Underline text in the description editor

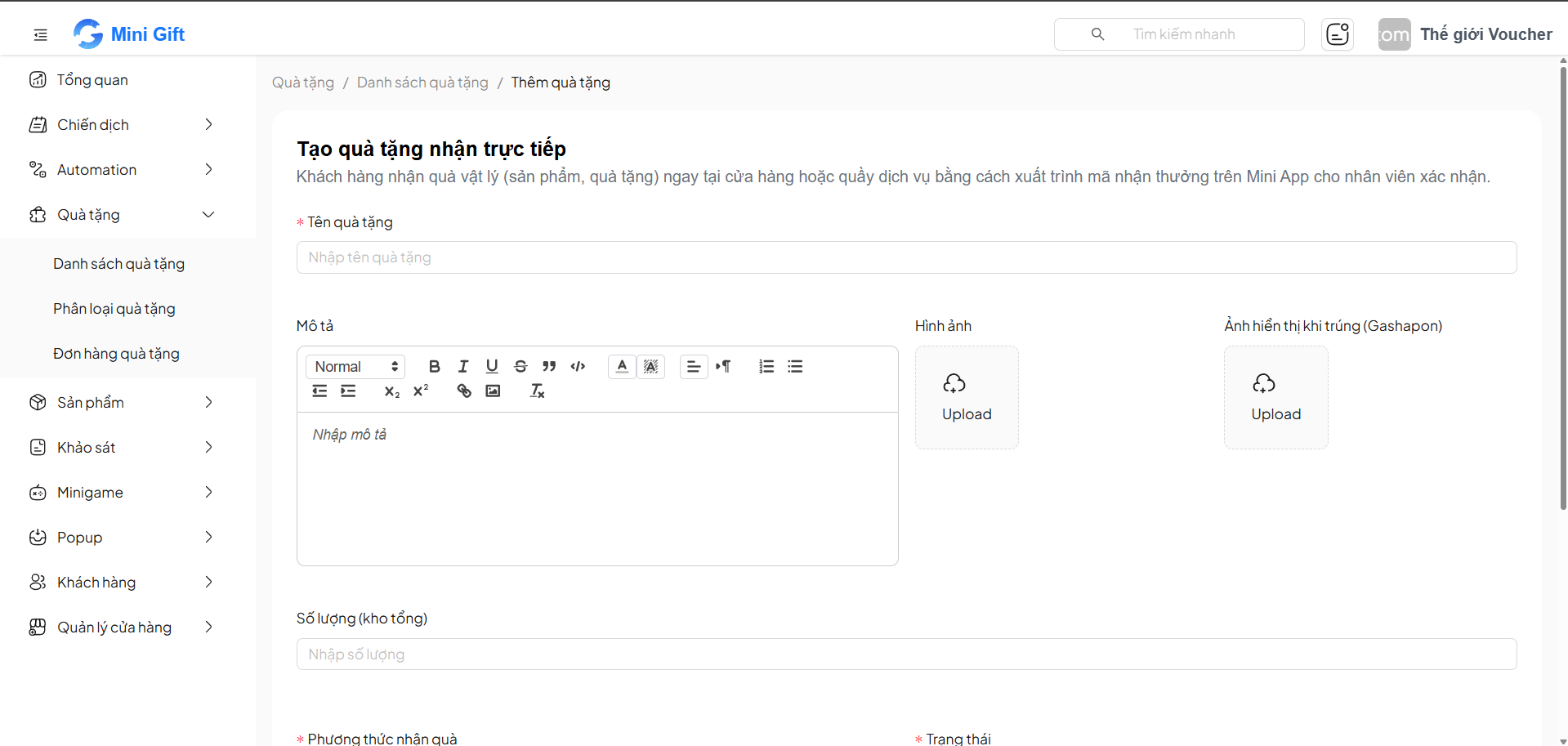(x=492, y=367)
